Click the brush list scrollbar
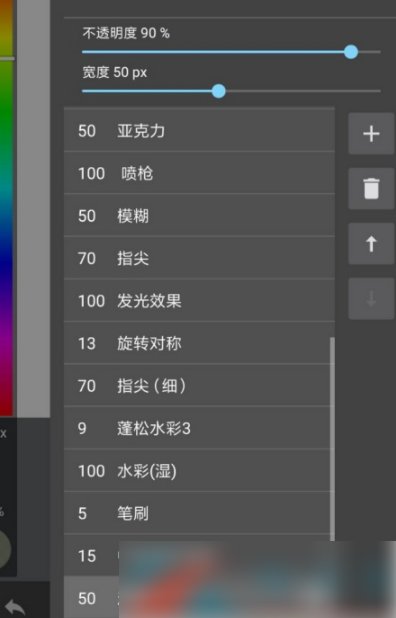The width and height of the screenshot is (396, 618). click(332, 439)
